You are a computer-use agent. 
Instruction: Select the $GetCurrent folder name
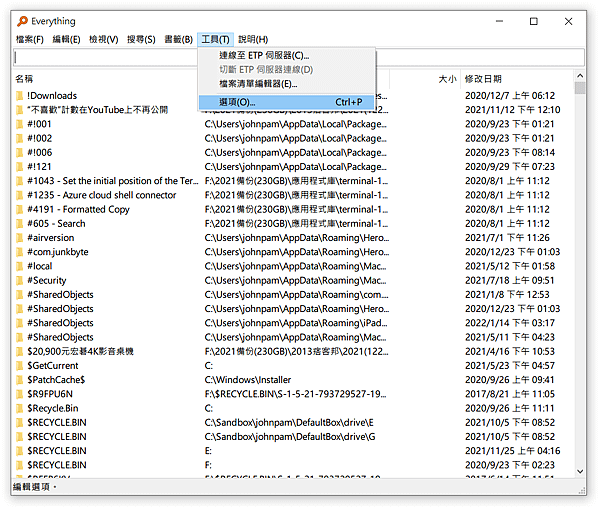(53, 366)
